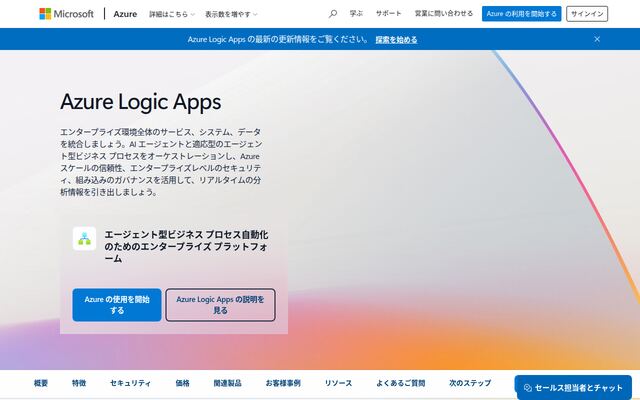The height and width of the screenshot is (400, 640).
Task: Go to the よくあるご質問 tab
Action: coord(400,383)
